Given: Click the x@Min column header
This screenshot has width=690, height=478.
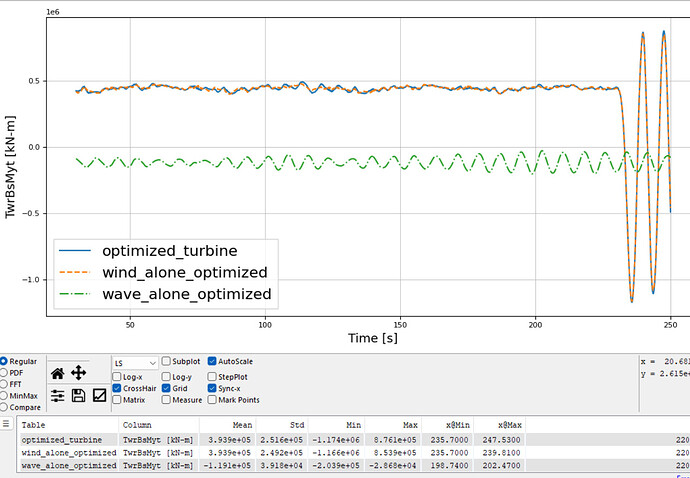Looking at the screenshot, I should 448,425.
